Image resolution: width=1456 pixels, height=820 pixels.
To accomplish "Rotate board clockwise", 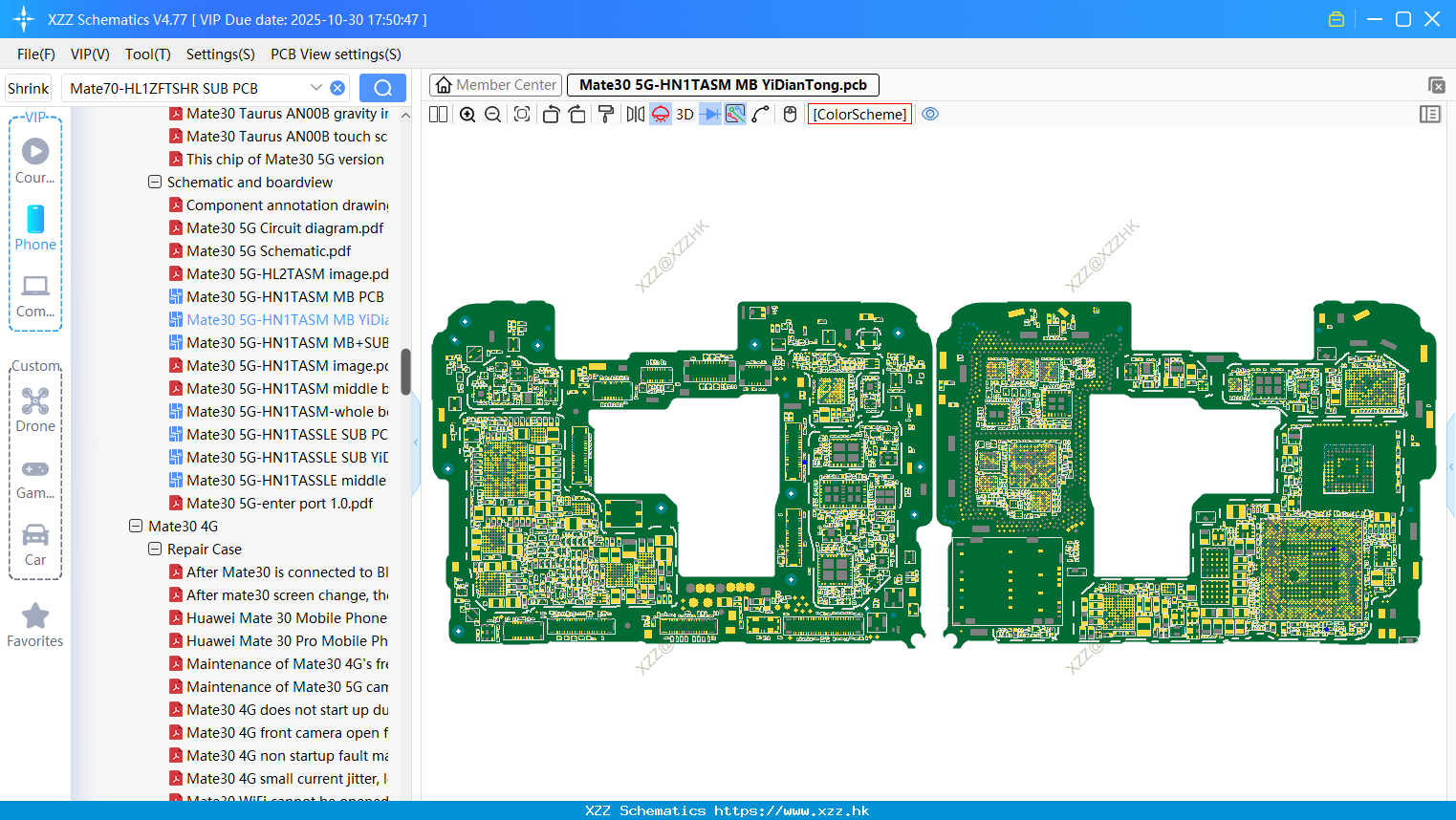I will pos(576,114).
